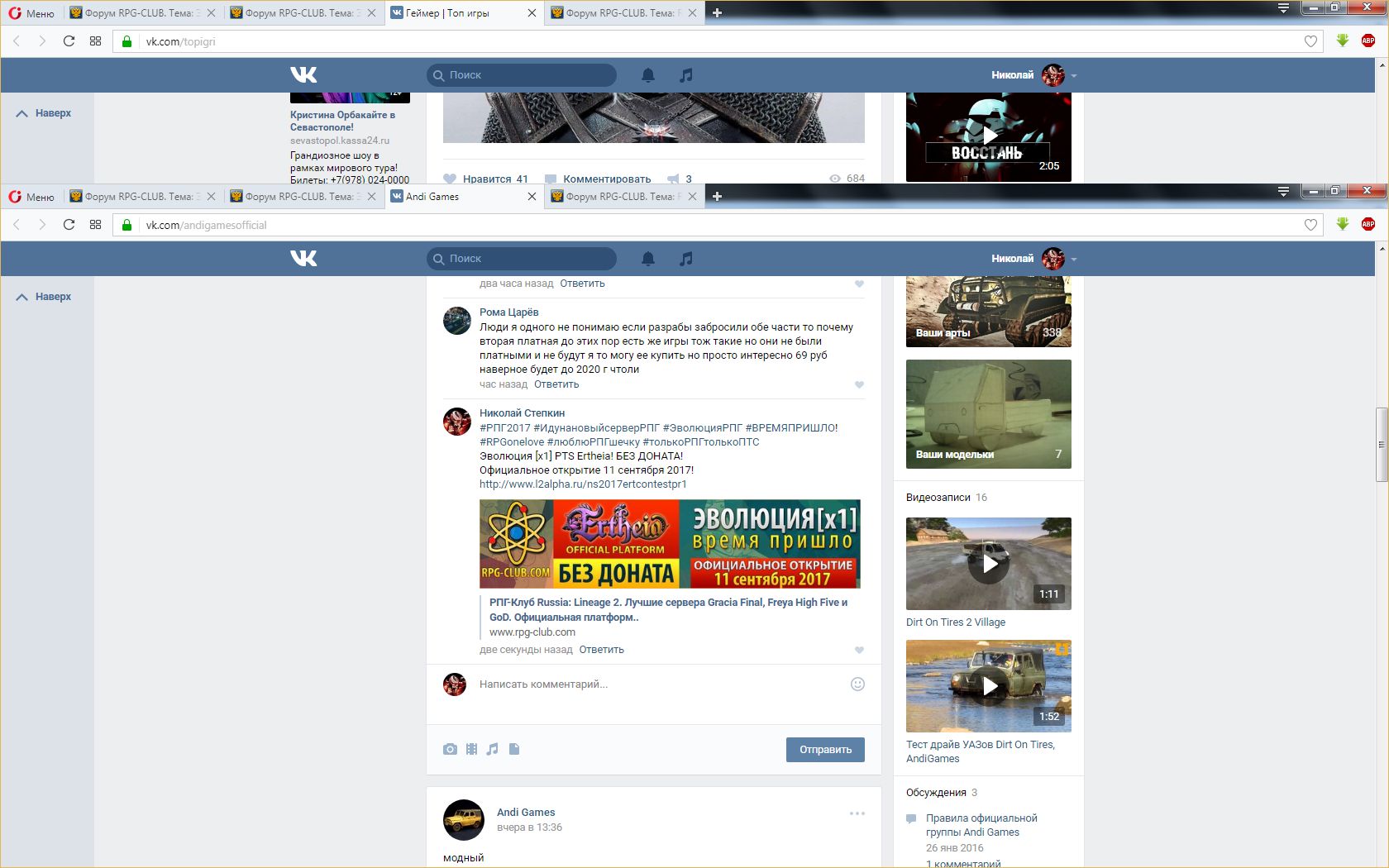This screenshot has height=868, width=1389.
Task: Close the Andi Games tab
Action: click(532, 197)
